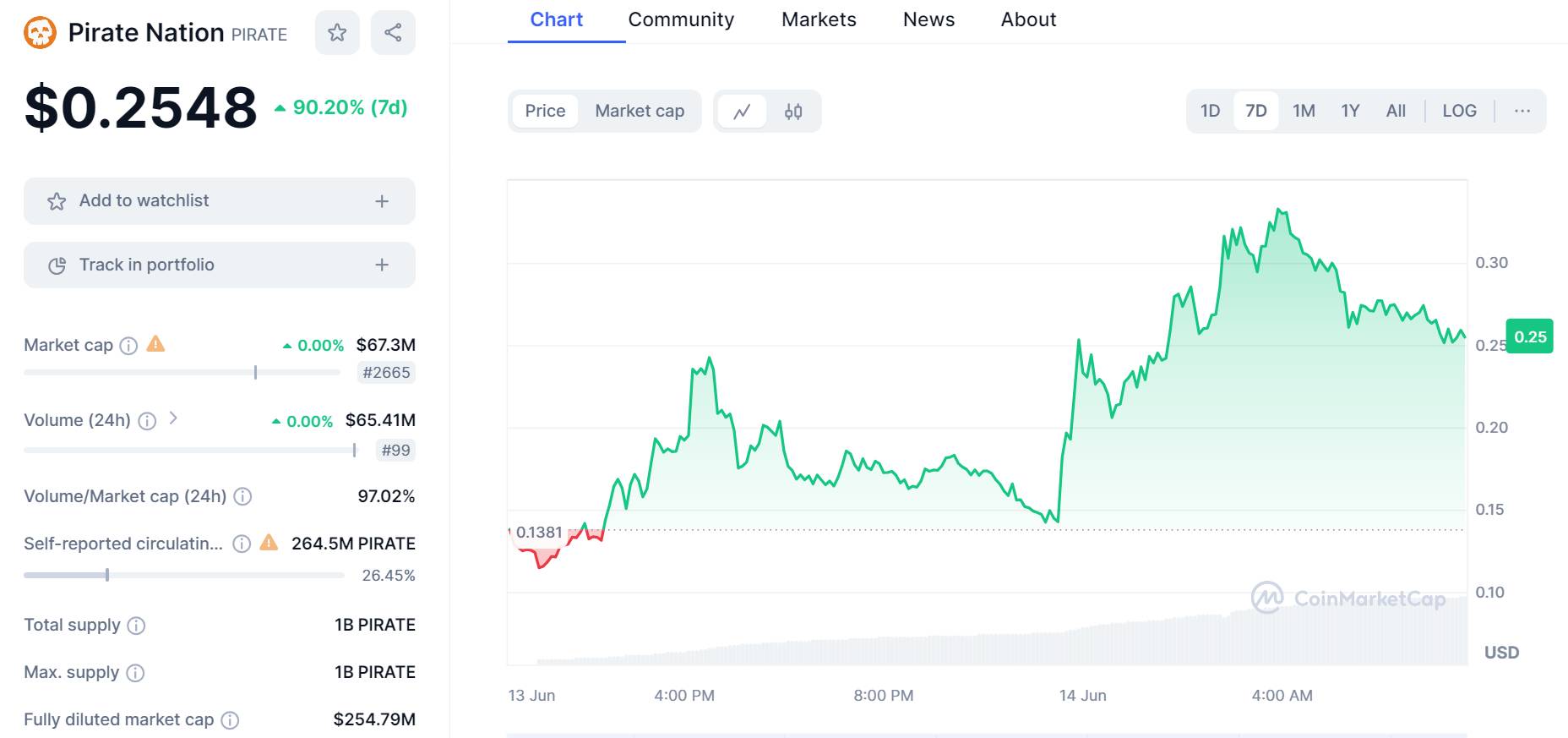The width and height of the screenshot is (1568, 738).
Task: Click the pie chart portfolio icon
Action: (57, 265)
